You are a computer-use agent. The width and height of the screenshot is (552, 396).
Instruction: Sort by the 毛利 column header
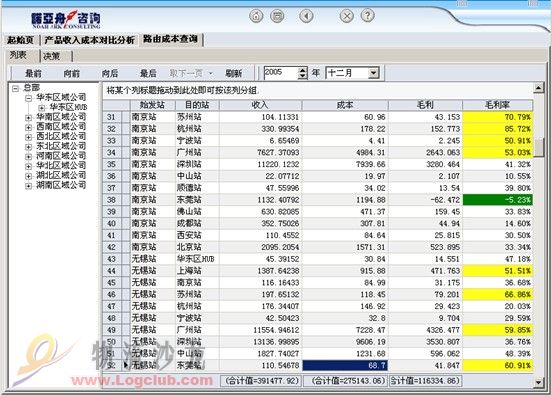point(425,105)
